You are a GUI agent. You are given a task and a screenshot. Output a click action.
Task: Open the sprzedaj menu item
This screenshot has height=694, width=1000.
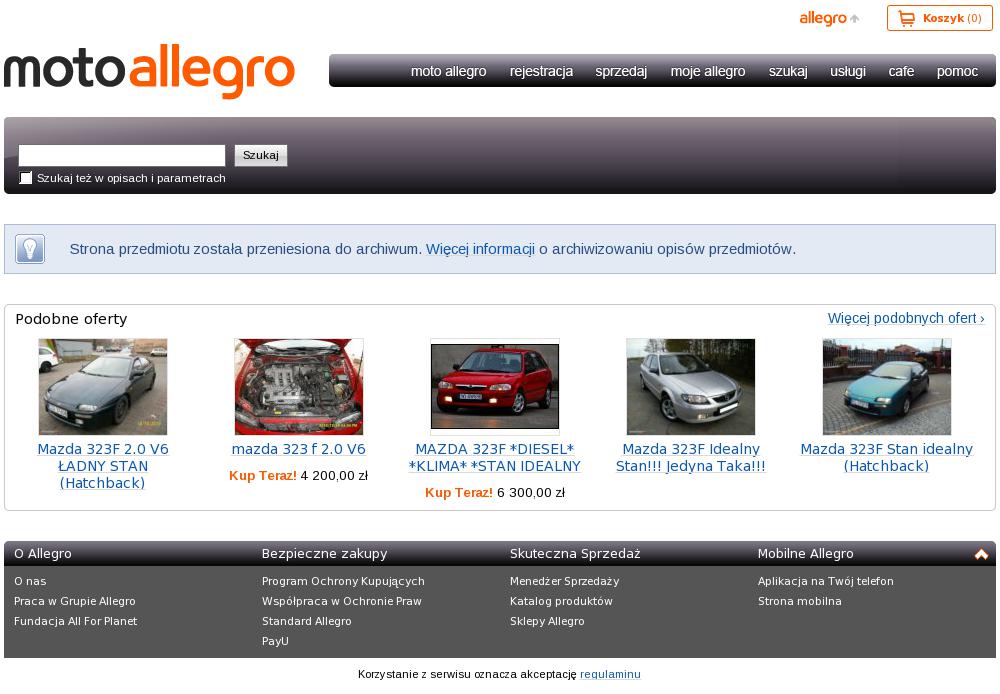pos(621,71)
